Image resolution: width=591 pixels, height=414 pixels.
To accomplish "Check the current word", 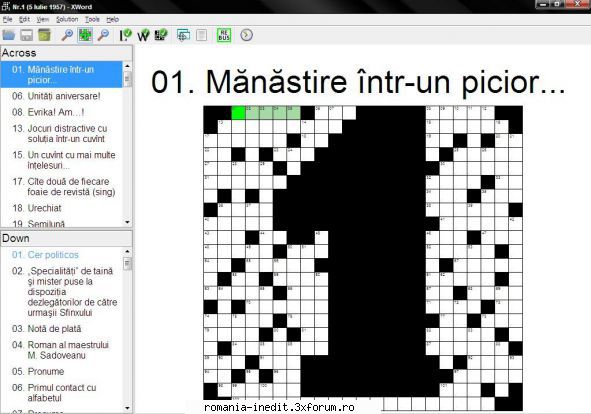I will click(143, 35).
